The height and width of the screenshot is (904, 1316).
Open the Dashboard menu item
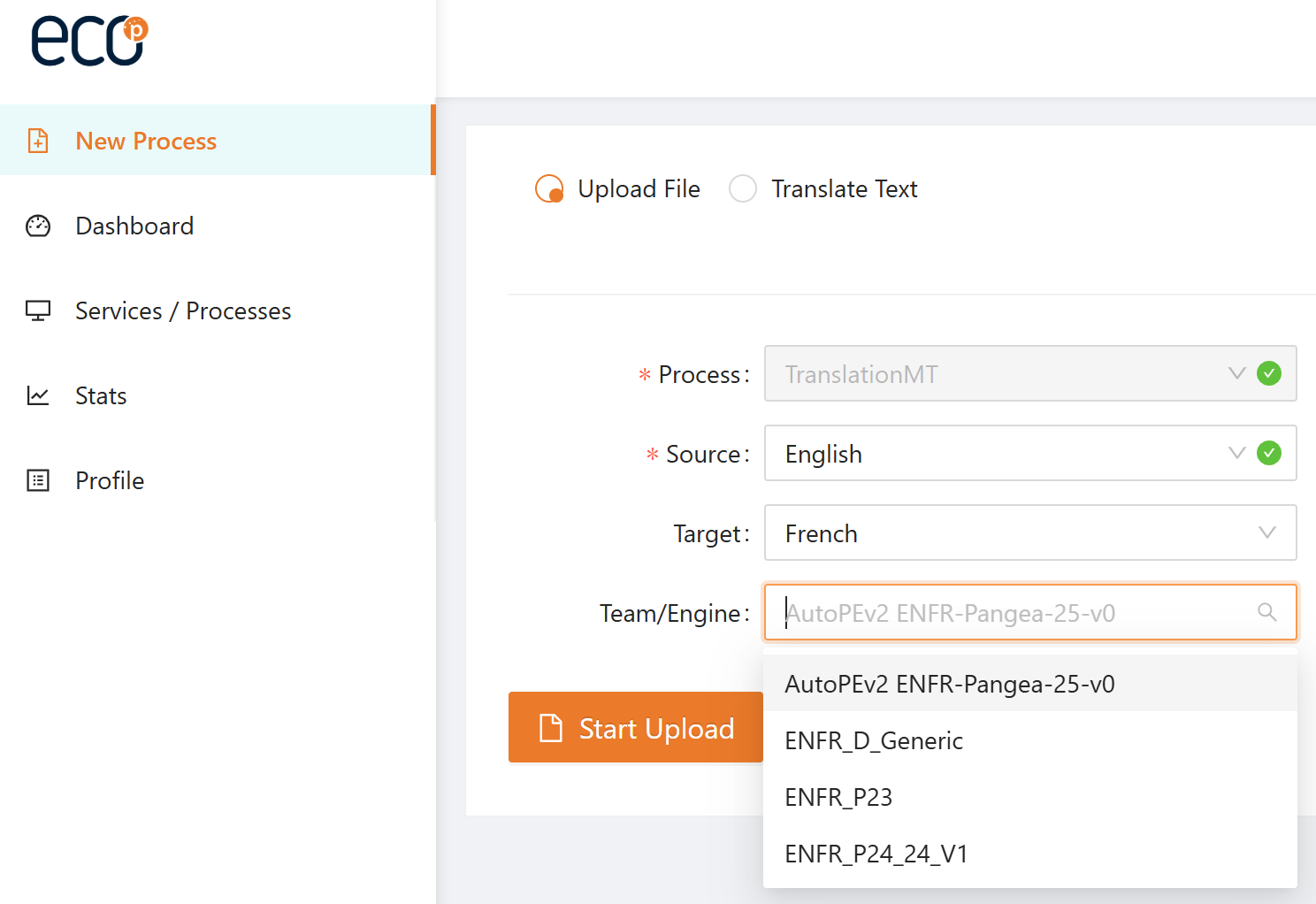pos(134,226)
